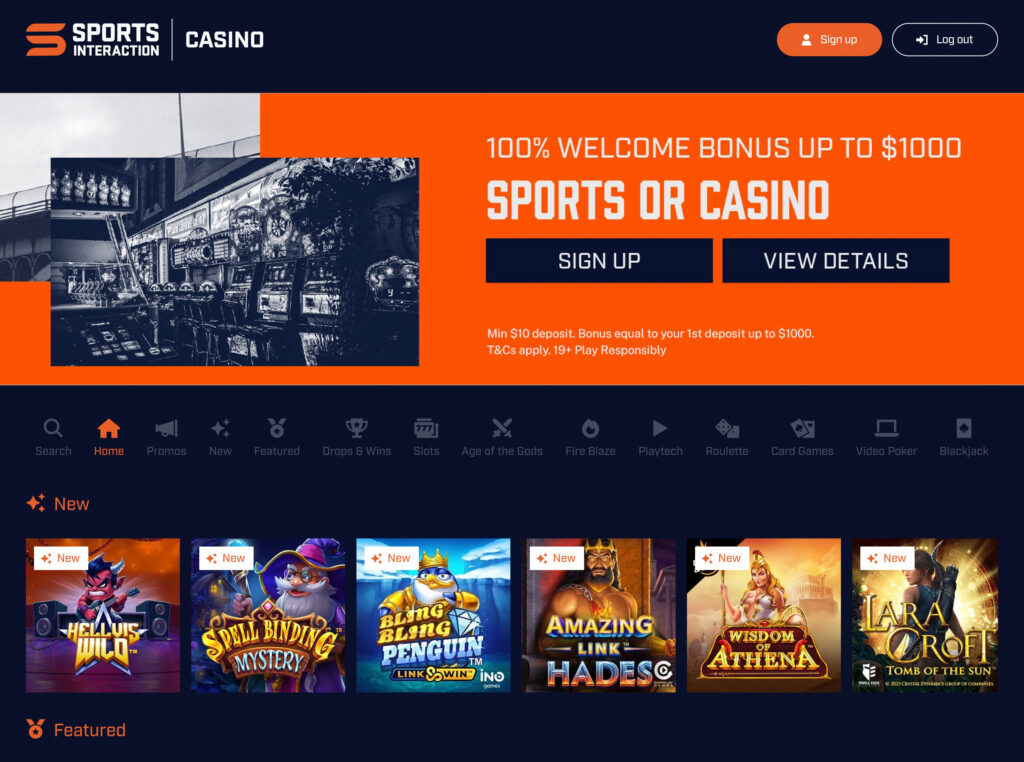The image size is (1024, 762).
Task: Open the Playtech play icon
Action: [660, 428]
